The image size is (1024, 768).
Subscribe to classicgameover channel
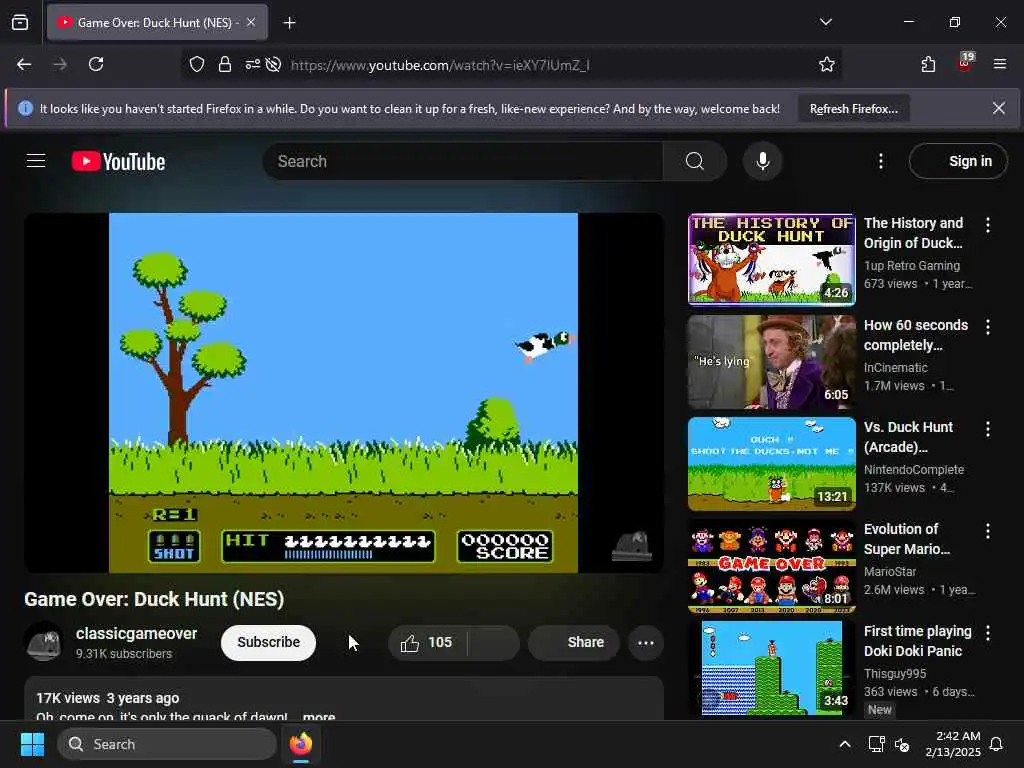(268, 643)
